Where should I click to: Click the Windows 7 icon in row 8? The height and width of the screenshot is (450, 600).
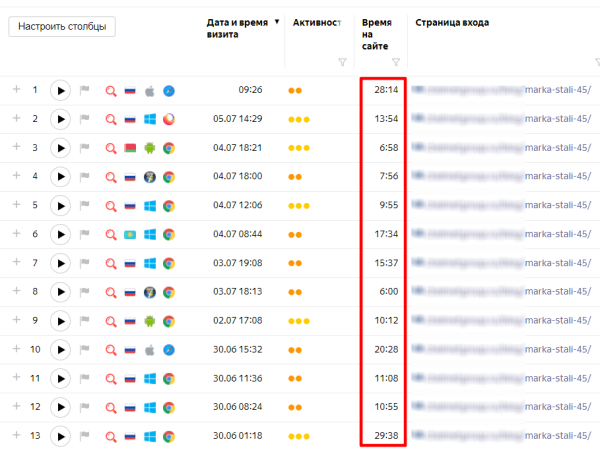point(150,292)
